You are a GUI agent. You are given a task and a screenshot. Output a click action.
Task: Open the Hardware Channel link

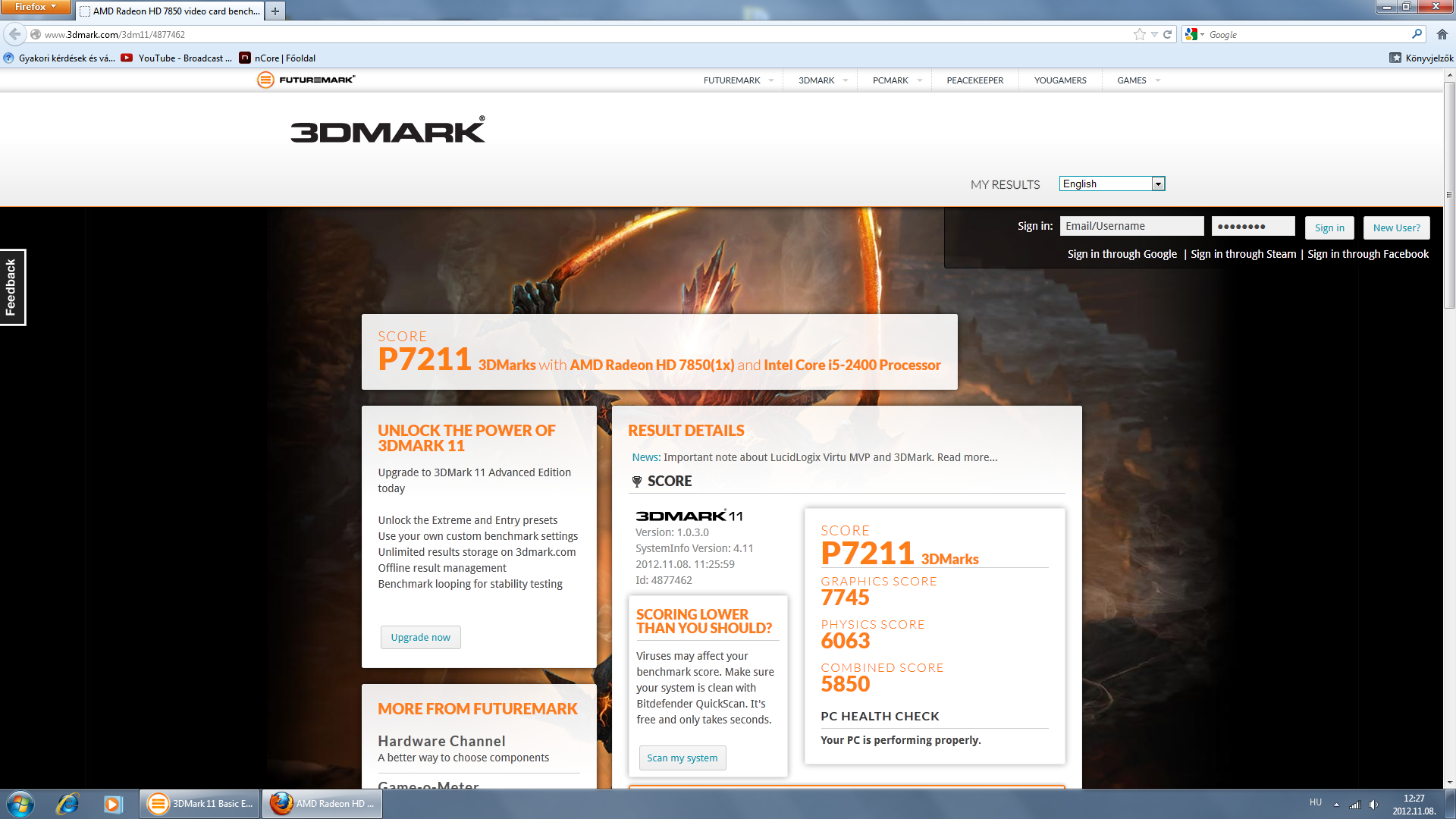click(441, 741)
